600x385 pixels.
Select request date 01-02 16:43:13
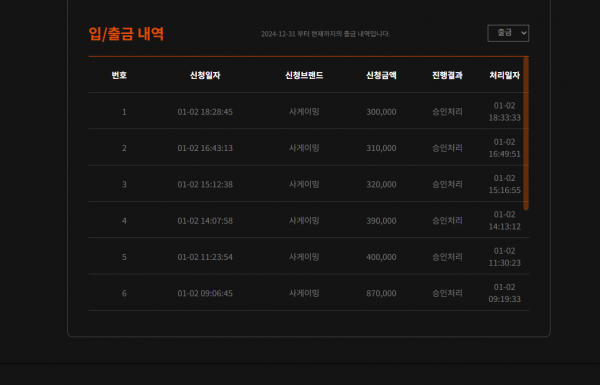click(x=205, y=148)
